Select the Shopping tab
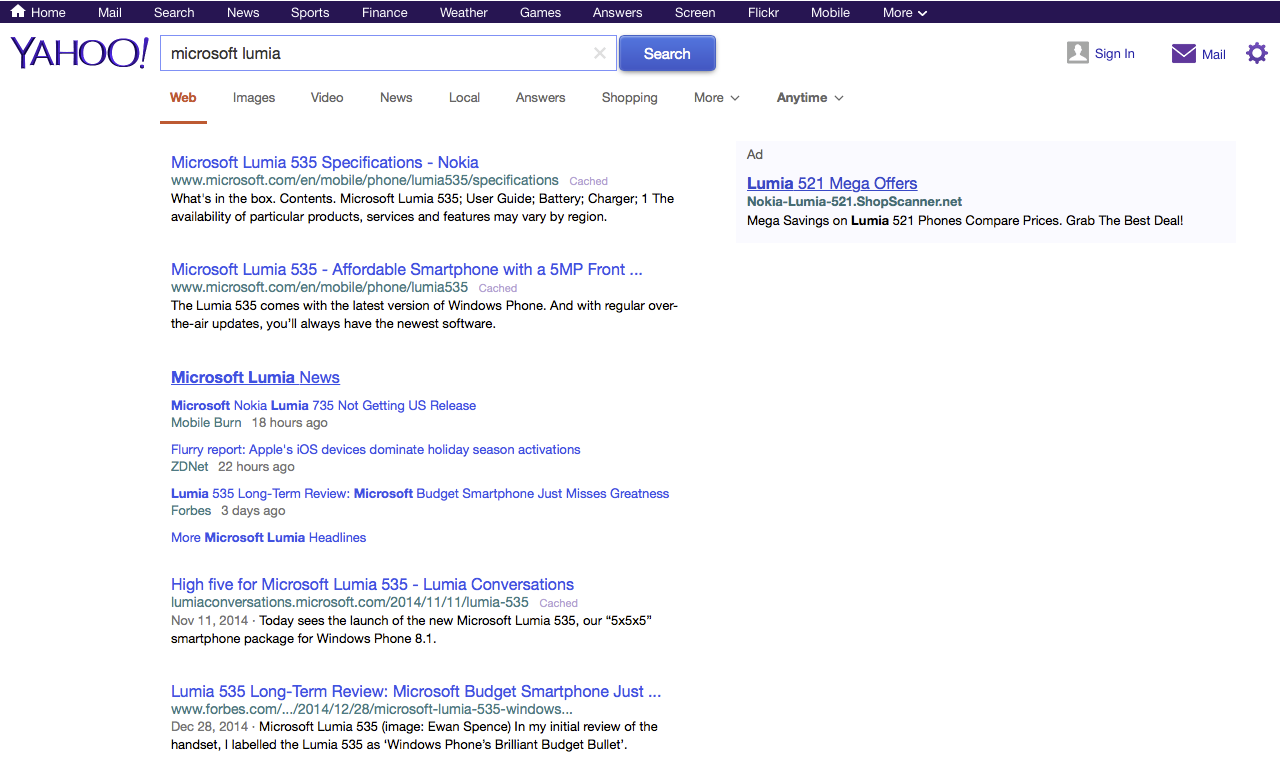The width and height of the screenshot is (1280, 762). pyautogui.click(x=629, y=98)
